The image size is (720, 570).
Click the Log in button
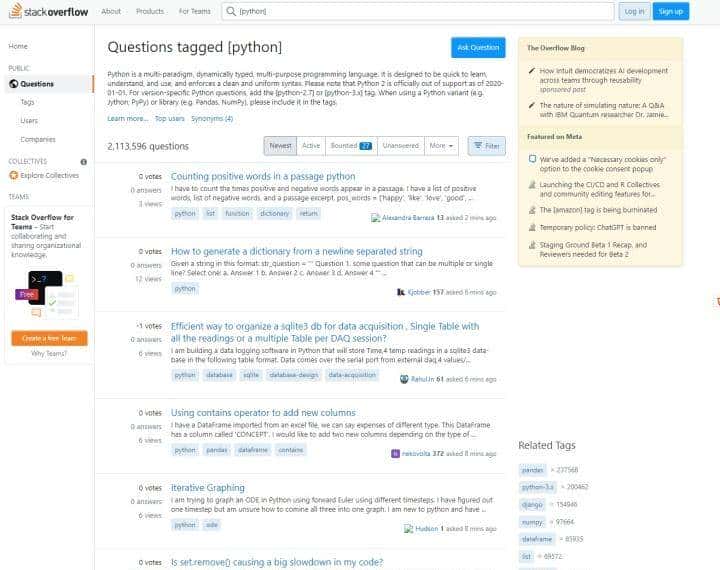(634, 11)
